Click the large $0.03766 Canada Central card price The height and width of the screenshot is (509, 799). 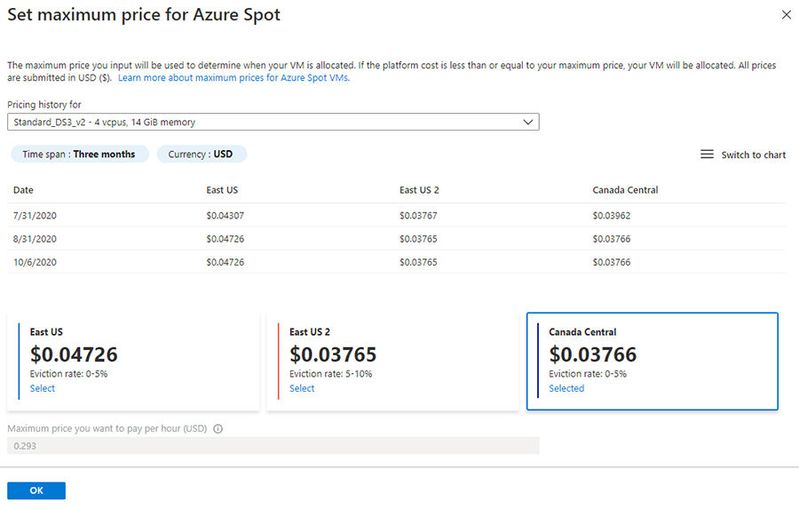coord(593,354)
